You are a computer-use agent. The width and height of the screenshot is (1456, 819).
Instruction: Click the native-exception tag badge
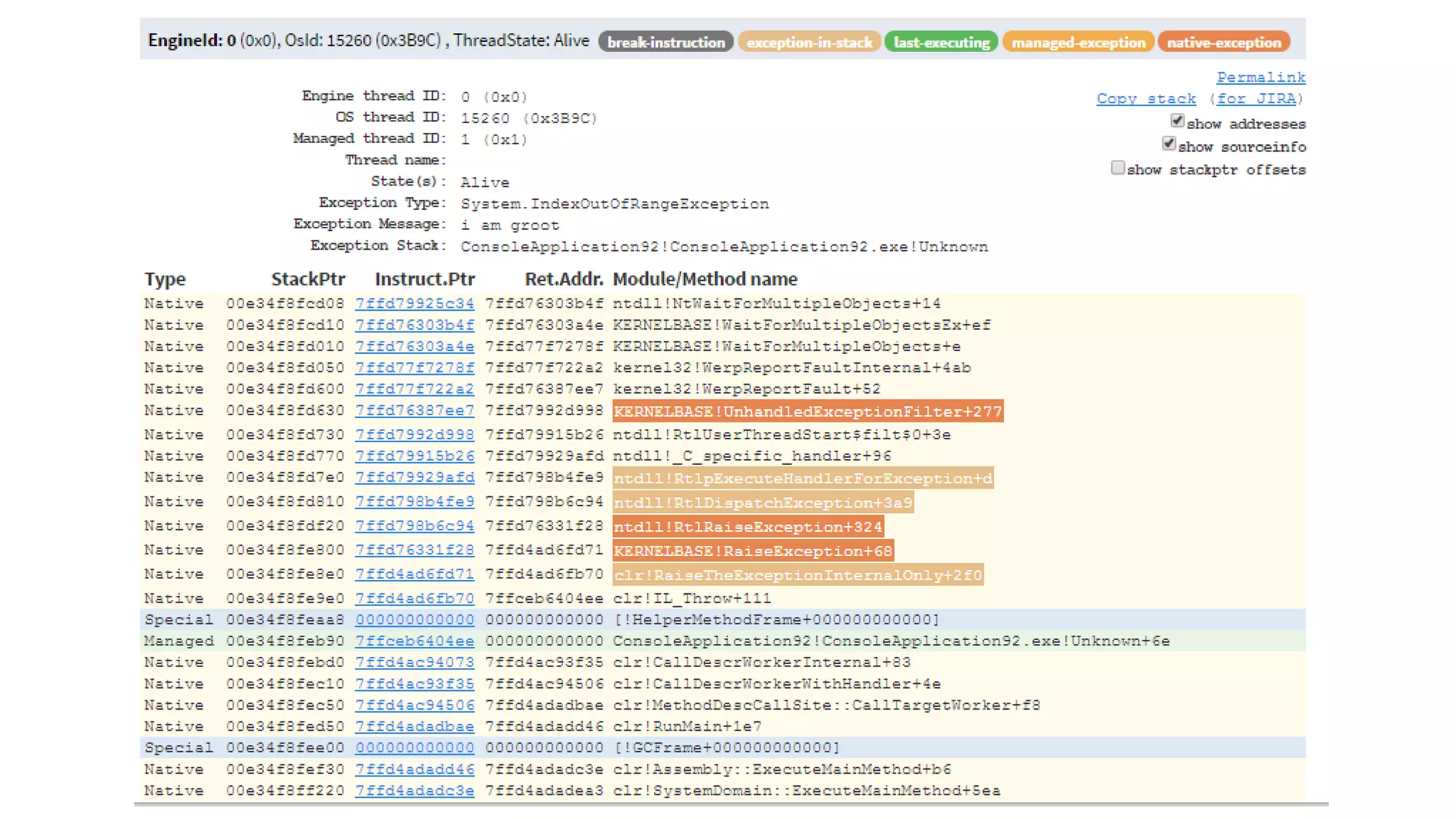(x=1224, y=43)
